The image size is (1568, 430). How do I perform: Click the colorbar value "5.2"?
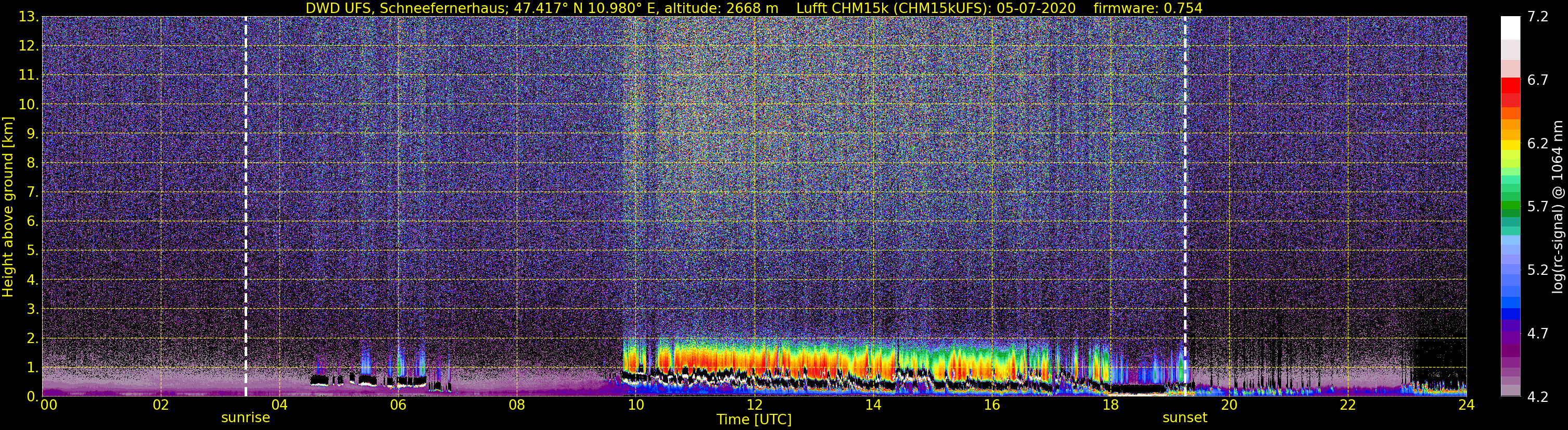coord(1538,270)
